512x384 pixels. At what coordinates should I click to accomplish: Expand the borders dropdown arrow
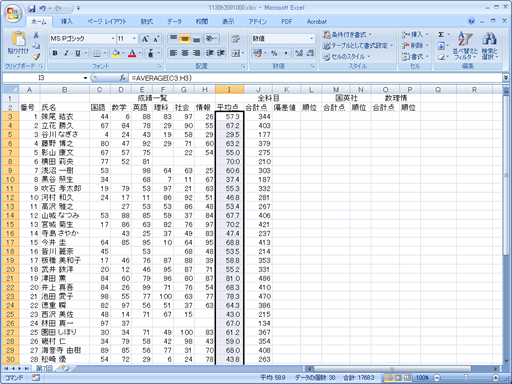pyautogui.click(x=105, y=53)
